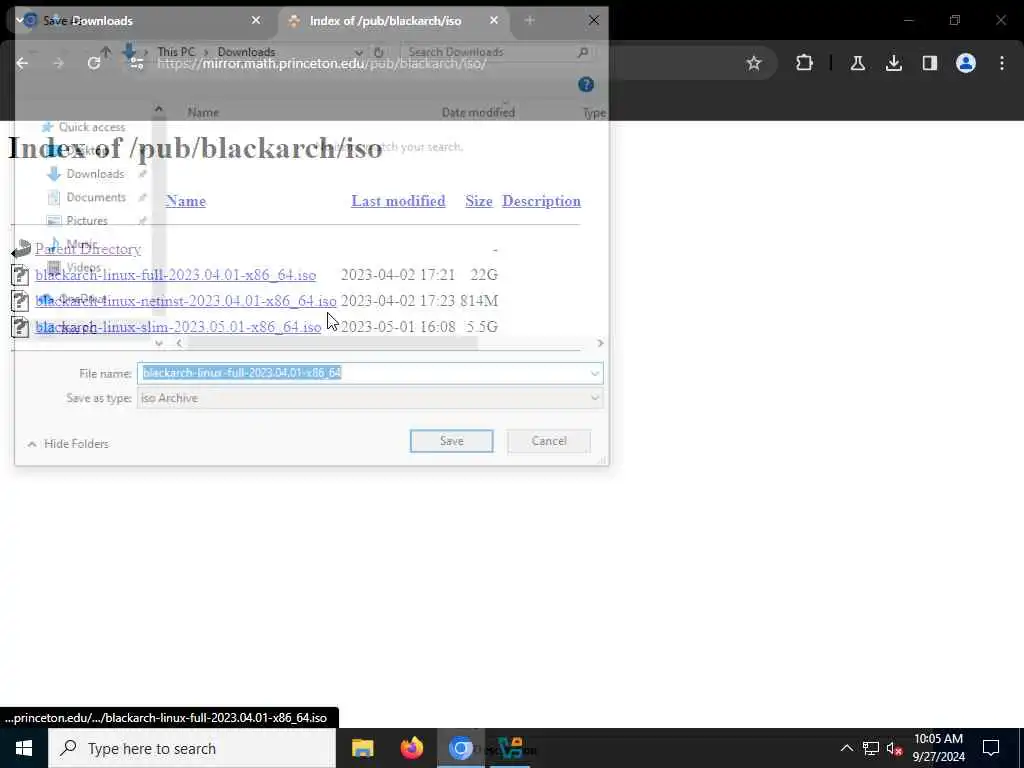Screen dimensions: 1024x768
Task: Select Documents folder in dialog sidebar
Action: click(x=96, y=197)
